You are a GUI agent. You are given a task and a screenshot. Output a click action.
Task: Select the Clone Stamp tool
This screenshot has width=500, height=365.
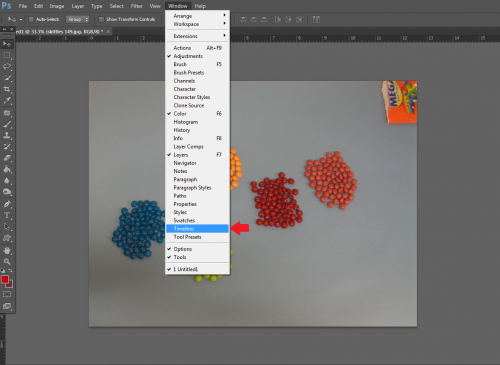click(x=7, y=135)
